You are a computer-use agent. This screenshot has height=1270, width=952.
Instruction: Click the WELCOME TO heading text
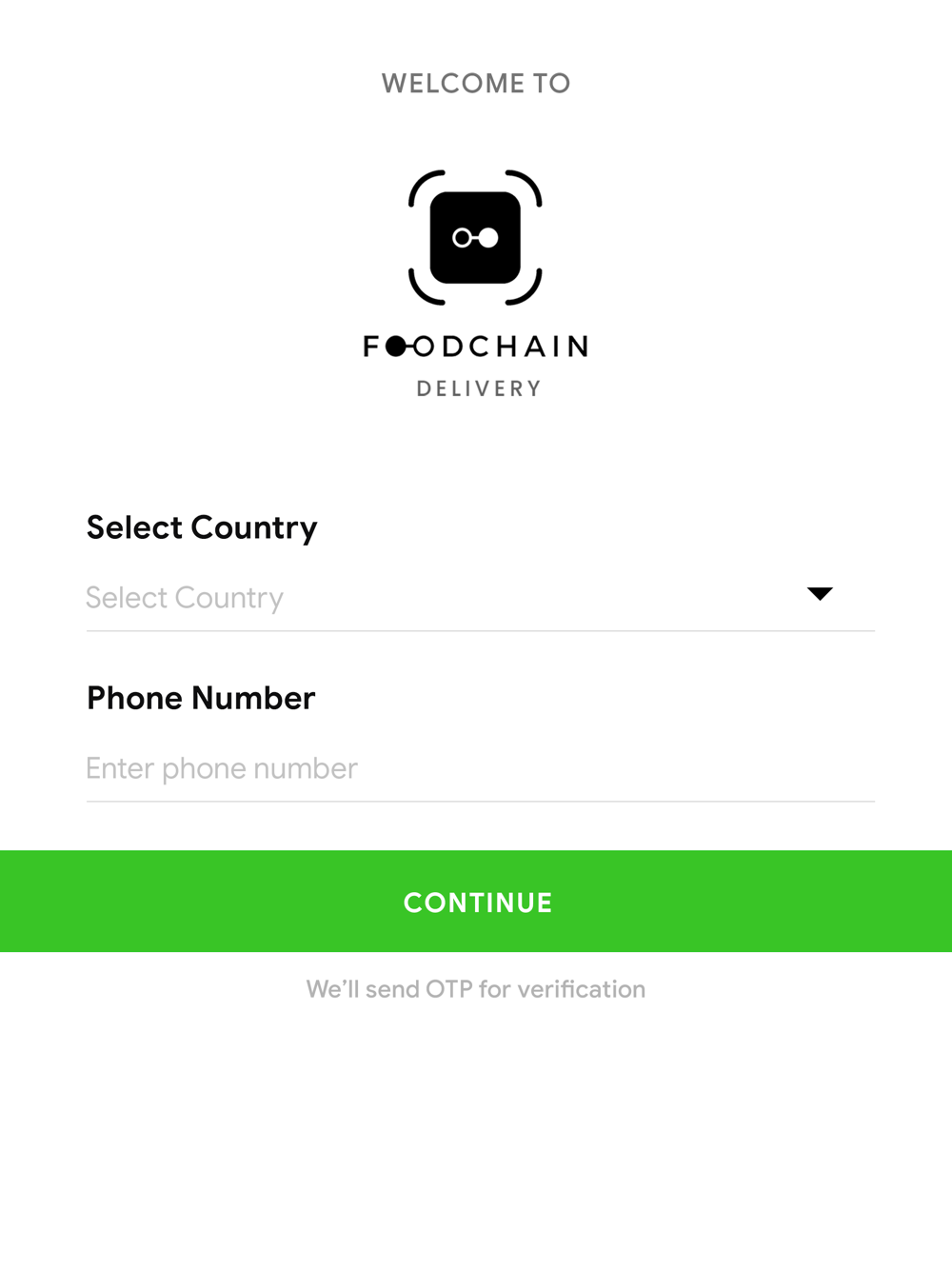coord(476,84)
